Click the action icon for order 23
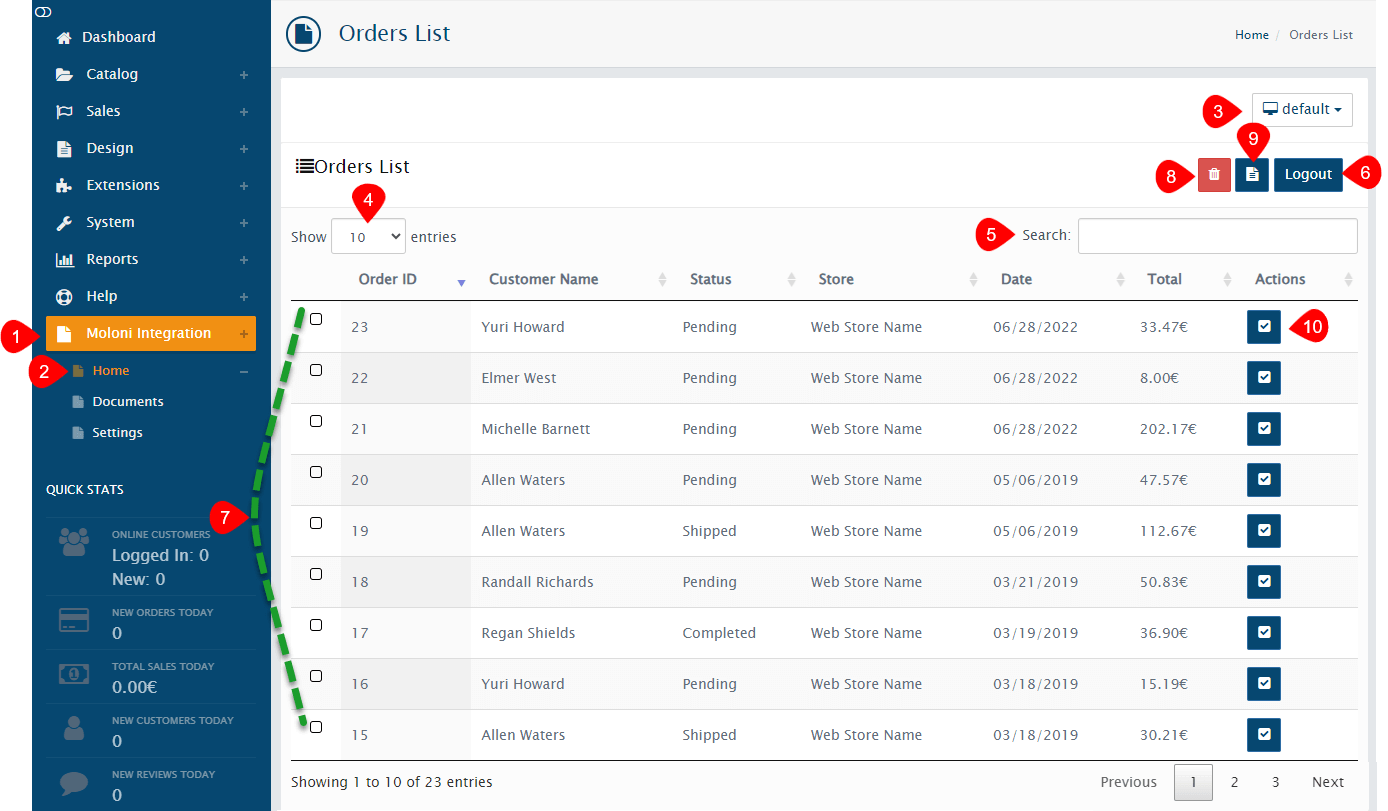1388x811 pixels. click(x=1263, y=327)
